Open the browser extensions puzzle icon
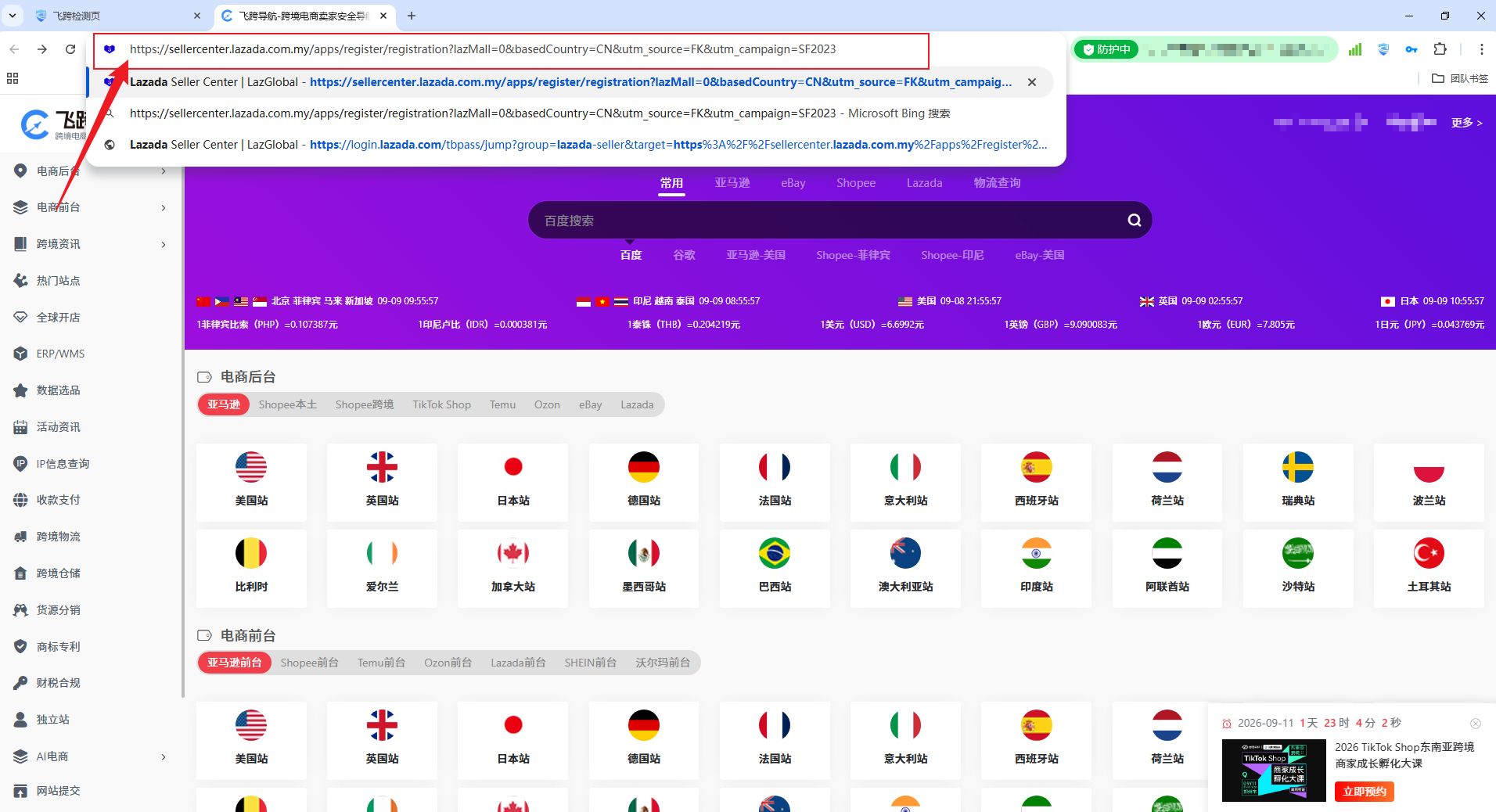The height and width of the screenshot is (812, 1496). click(x=1440, y=49)
